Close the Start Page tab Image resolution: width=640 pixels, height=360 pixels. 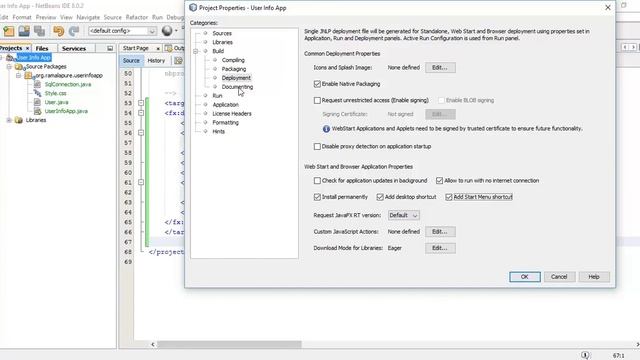tap(158, 49)
